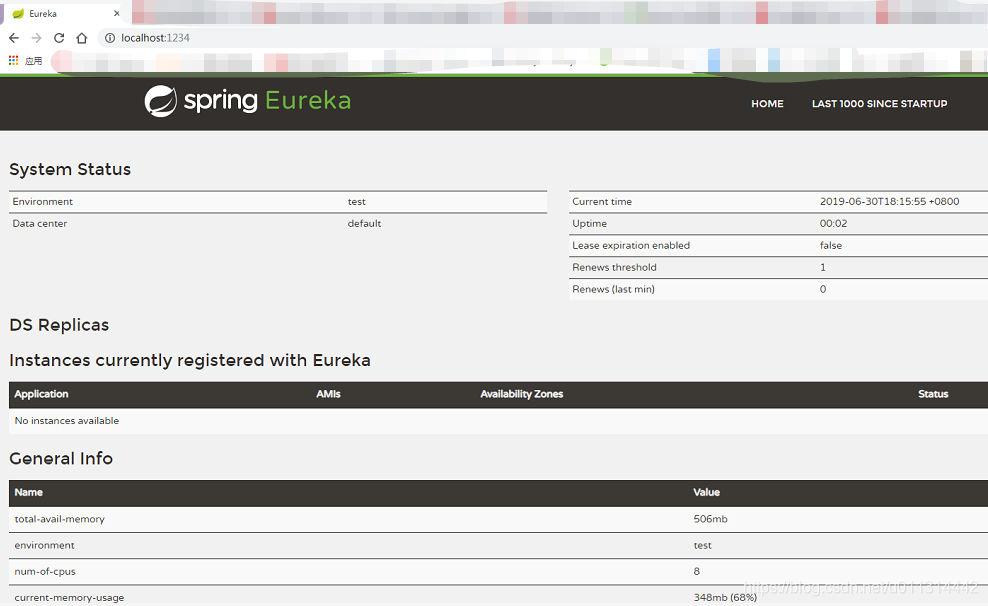
Task: Click the System Status heading
Action: (70, 169)
